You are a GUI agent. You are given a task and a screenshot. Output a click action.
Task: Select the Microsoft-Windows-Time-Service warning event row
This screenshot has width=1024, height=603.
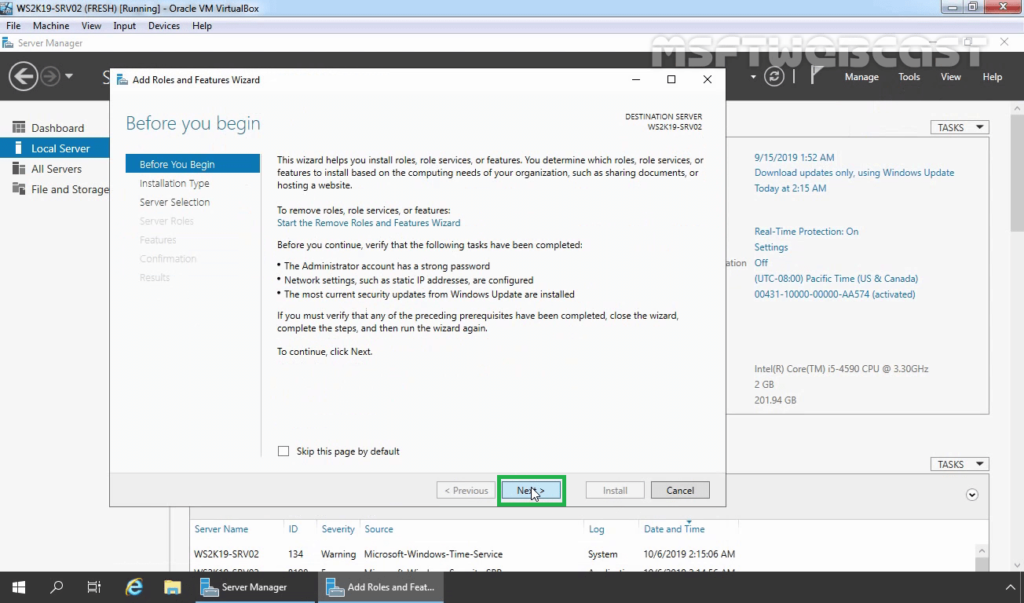581,554
